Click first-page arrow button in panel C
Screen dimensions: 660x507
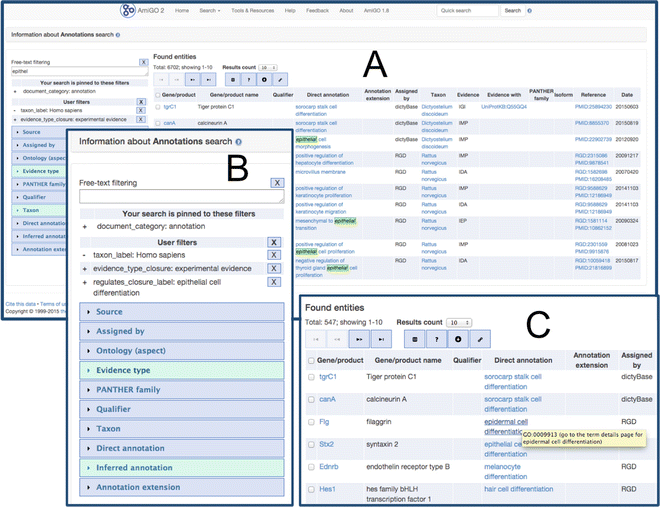tap(316, 339)
